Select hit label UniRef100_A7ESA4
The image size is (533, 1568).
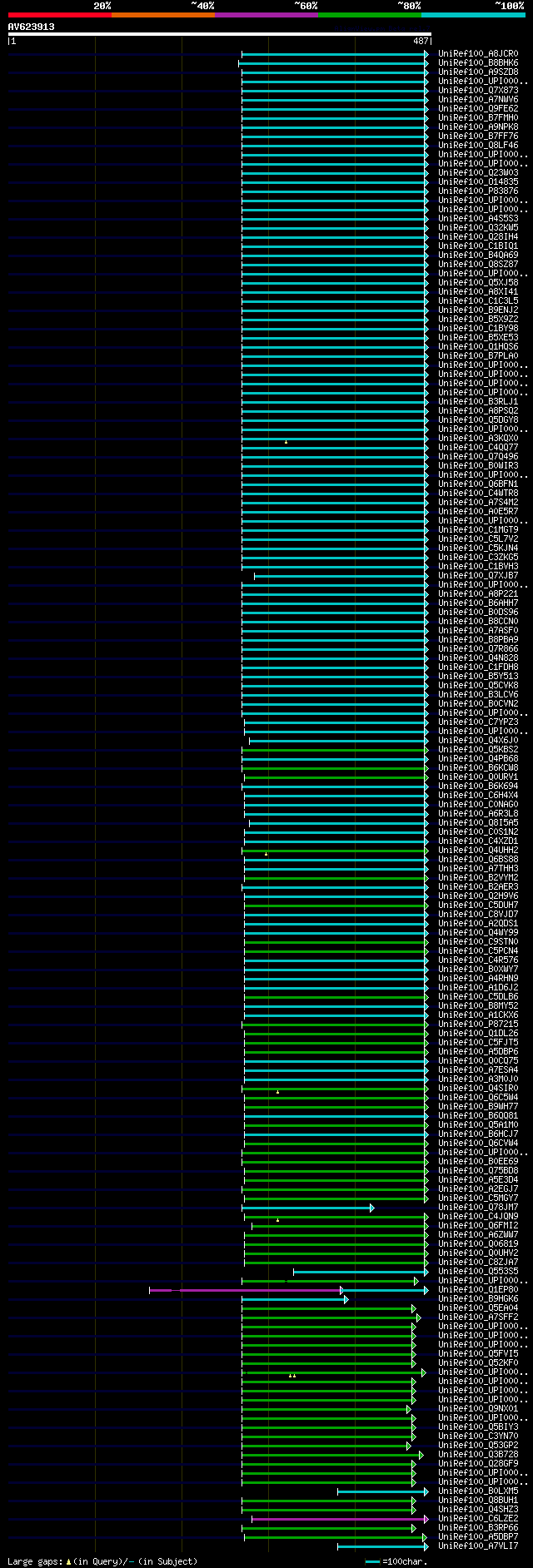click(x=478, y=1070)
